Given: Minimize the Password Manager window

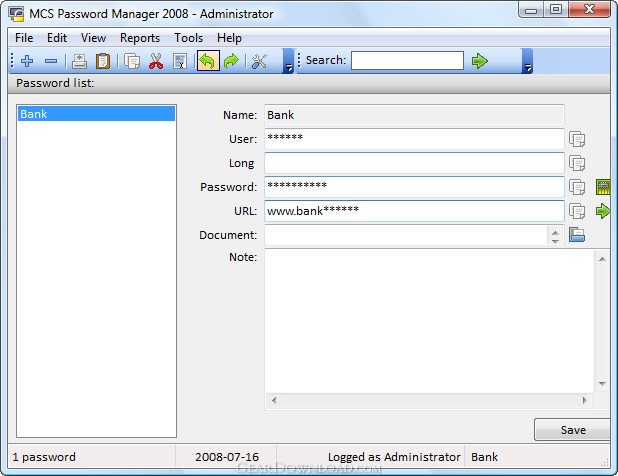Looking at the screenshot, I should 531,10.
